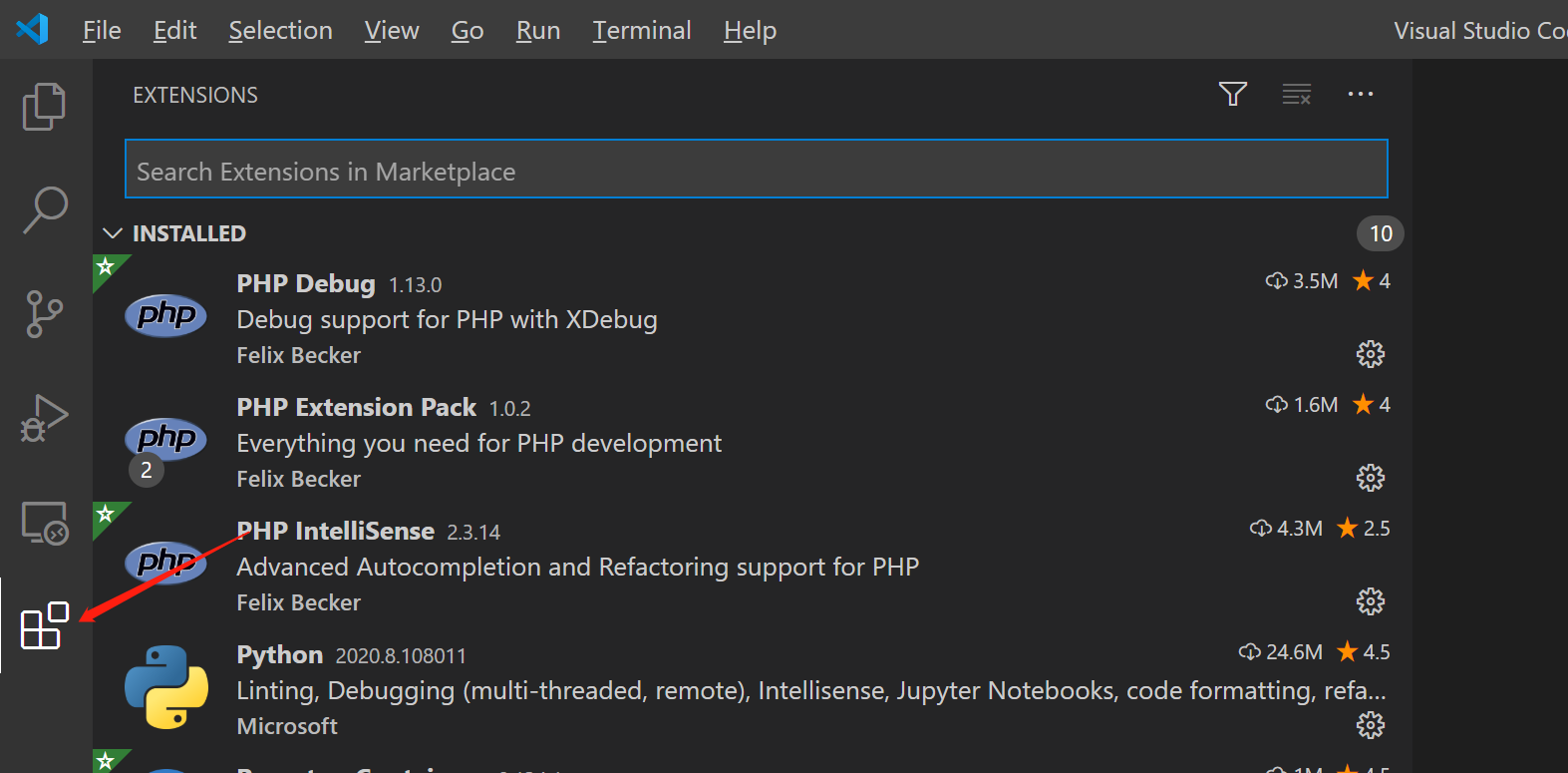The height and width of the screenshot is (773, 1568).
Task: Open the Source Control view
Action: [x=44, y=314]
